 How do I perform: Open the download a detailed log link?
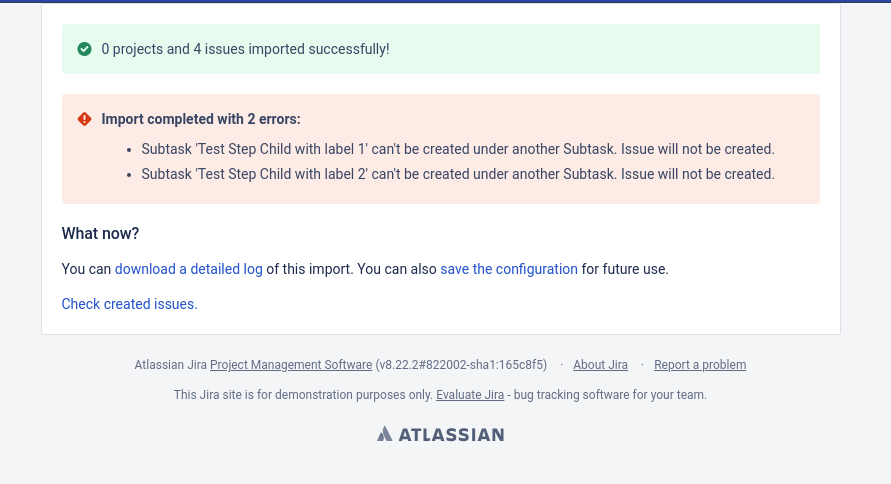tap(189, 269)
